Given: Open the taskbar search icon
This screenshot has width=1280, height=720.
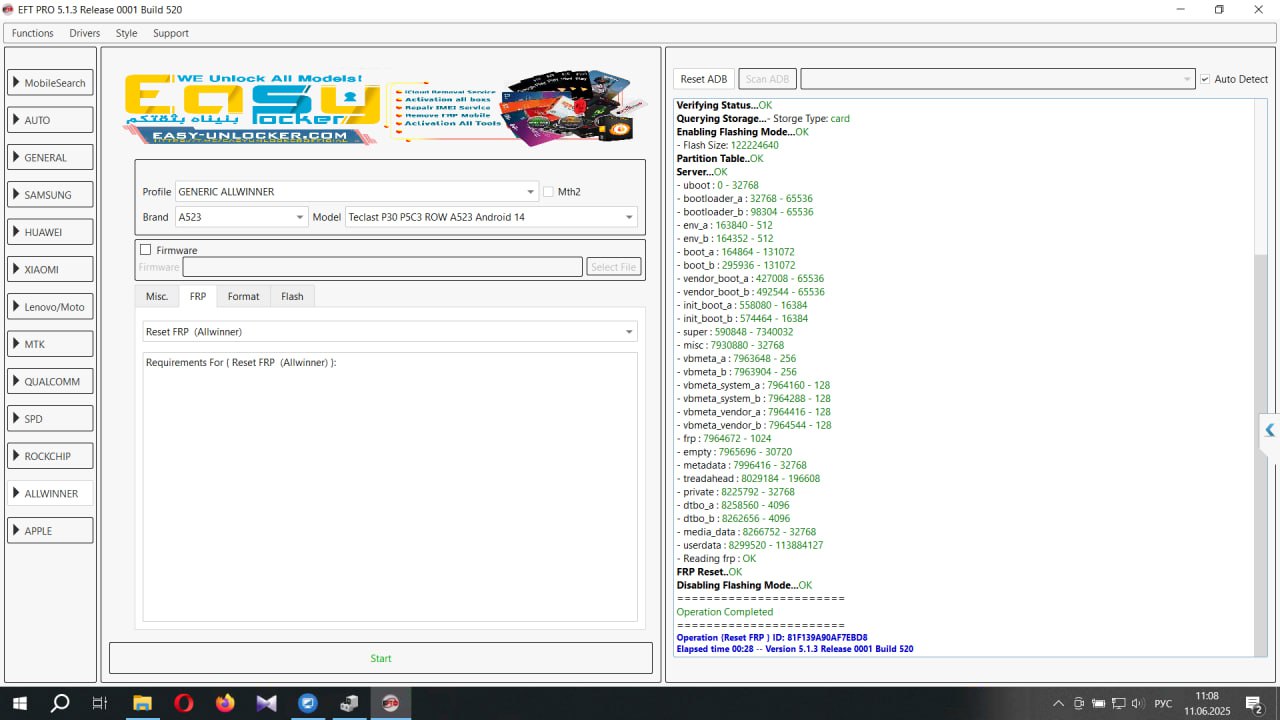Looking at the screenshot, I should tap(60, 703).
